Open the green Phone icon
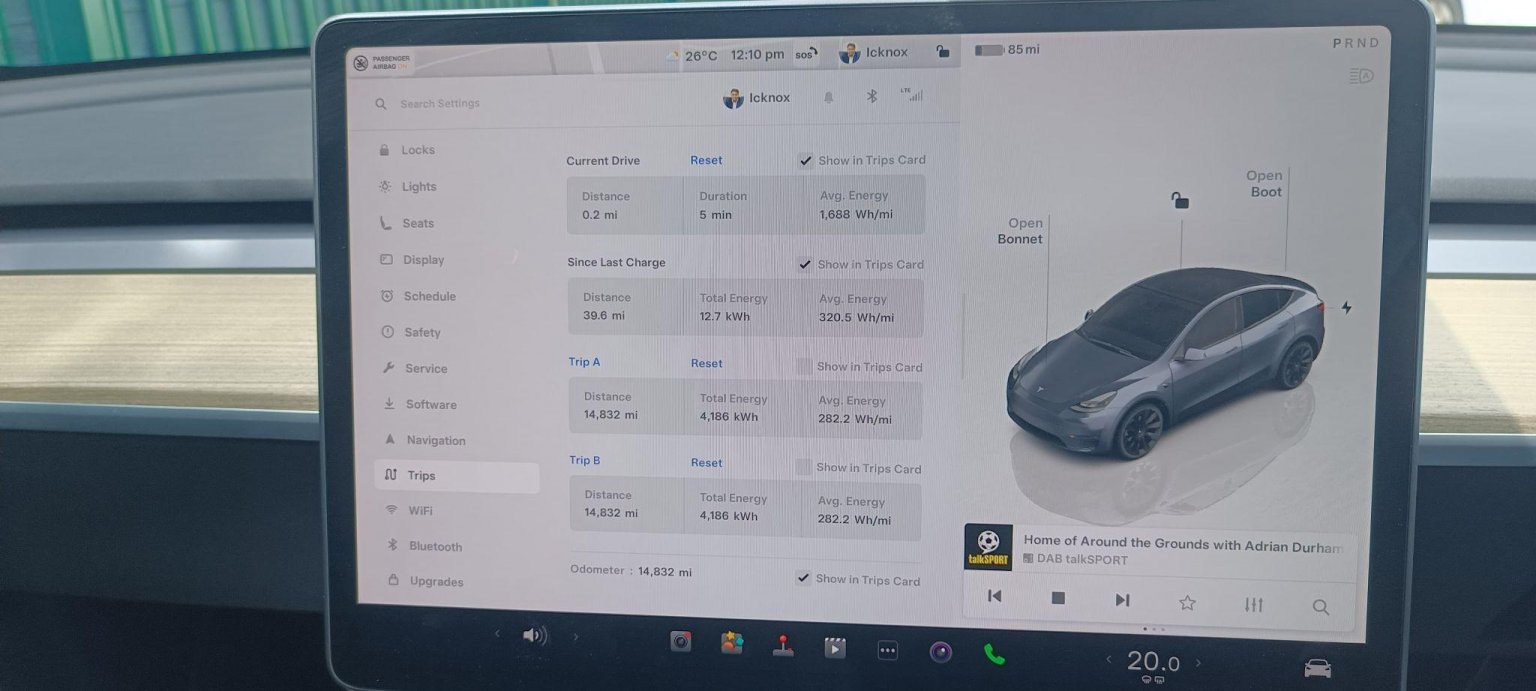 pyautogui.click(x=994, y=655)
